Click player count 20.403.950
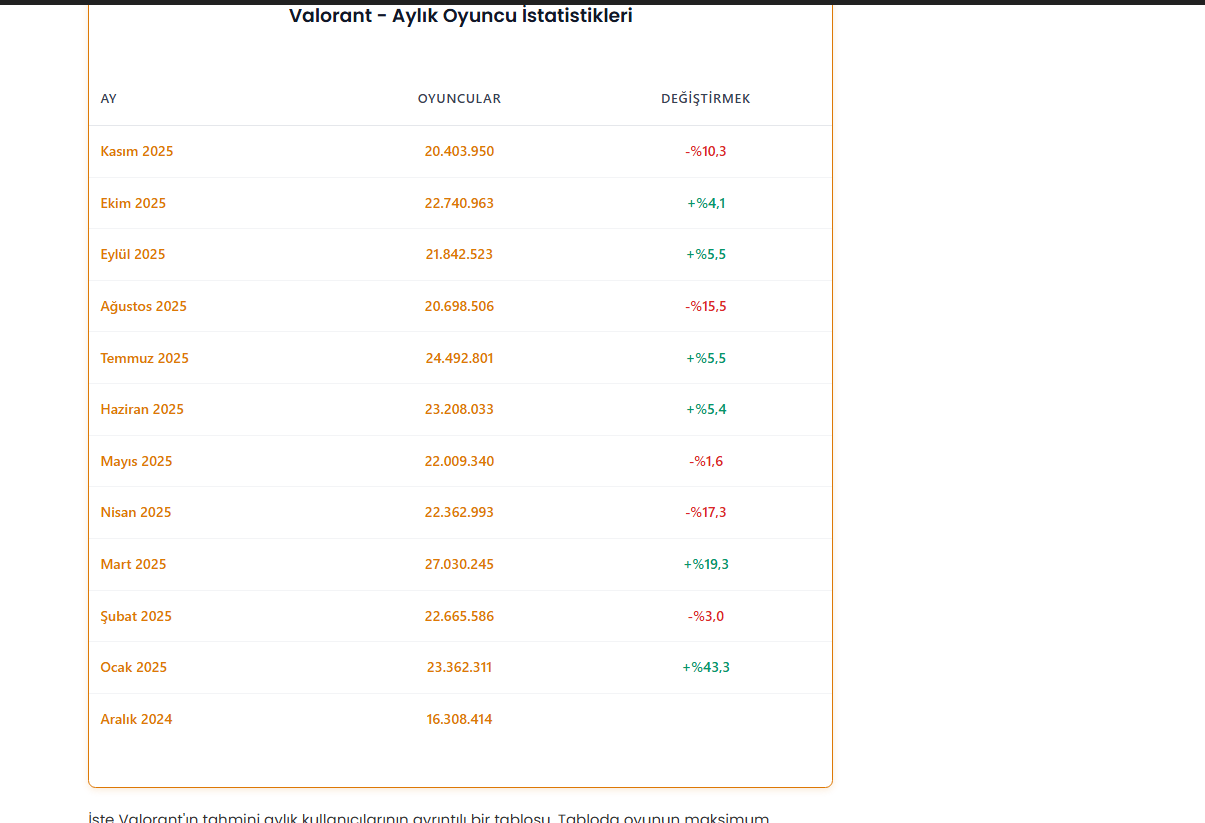The width and height of the screenshot is (1205, 823). pos(459,151)
